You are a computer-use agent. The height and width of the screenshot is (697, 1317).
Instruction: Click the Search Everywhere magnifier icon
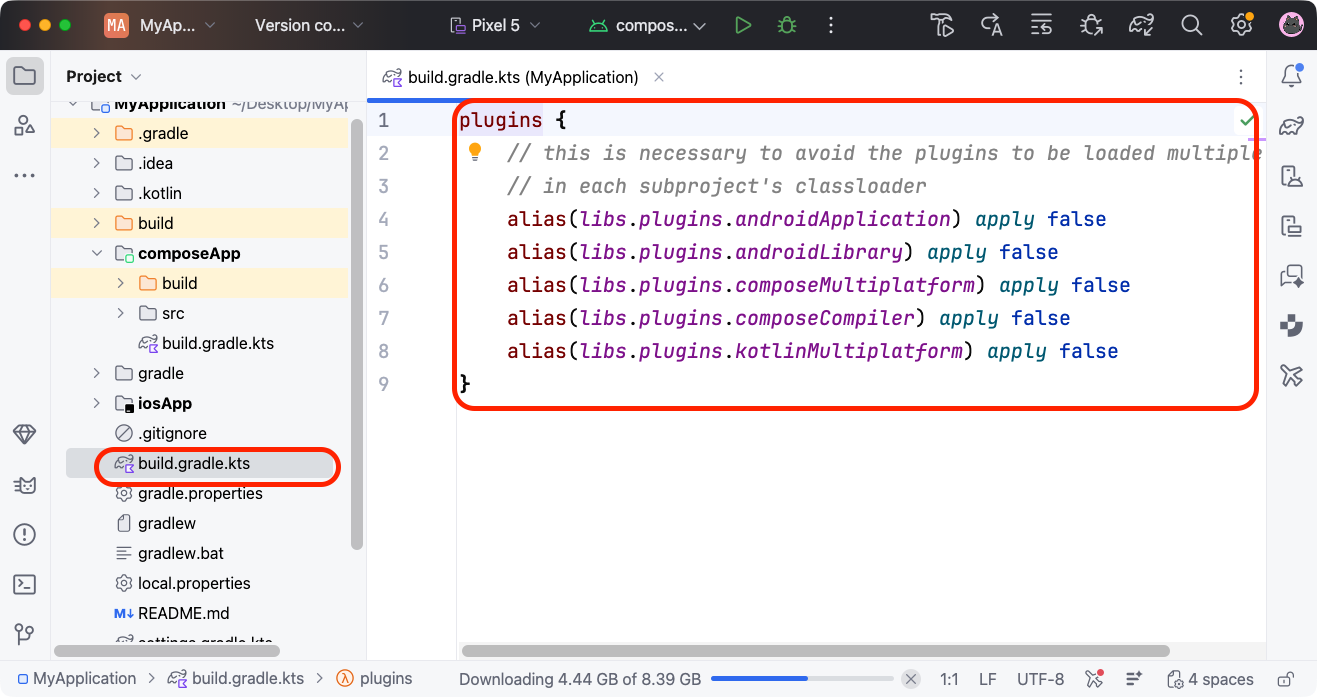click(1191, 26)
